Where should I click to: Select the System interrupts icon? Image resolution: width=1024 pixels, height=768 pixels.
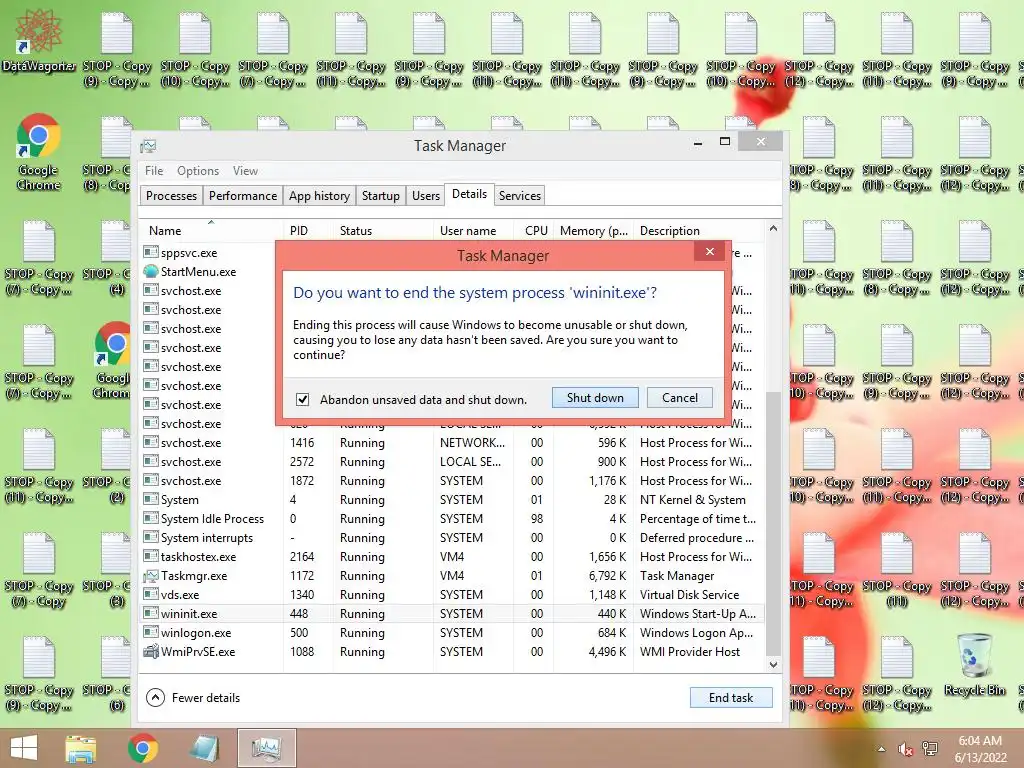click(151, 537)
